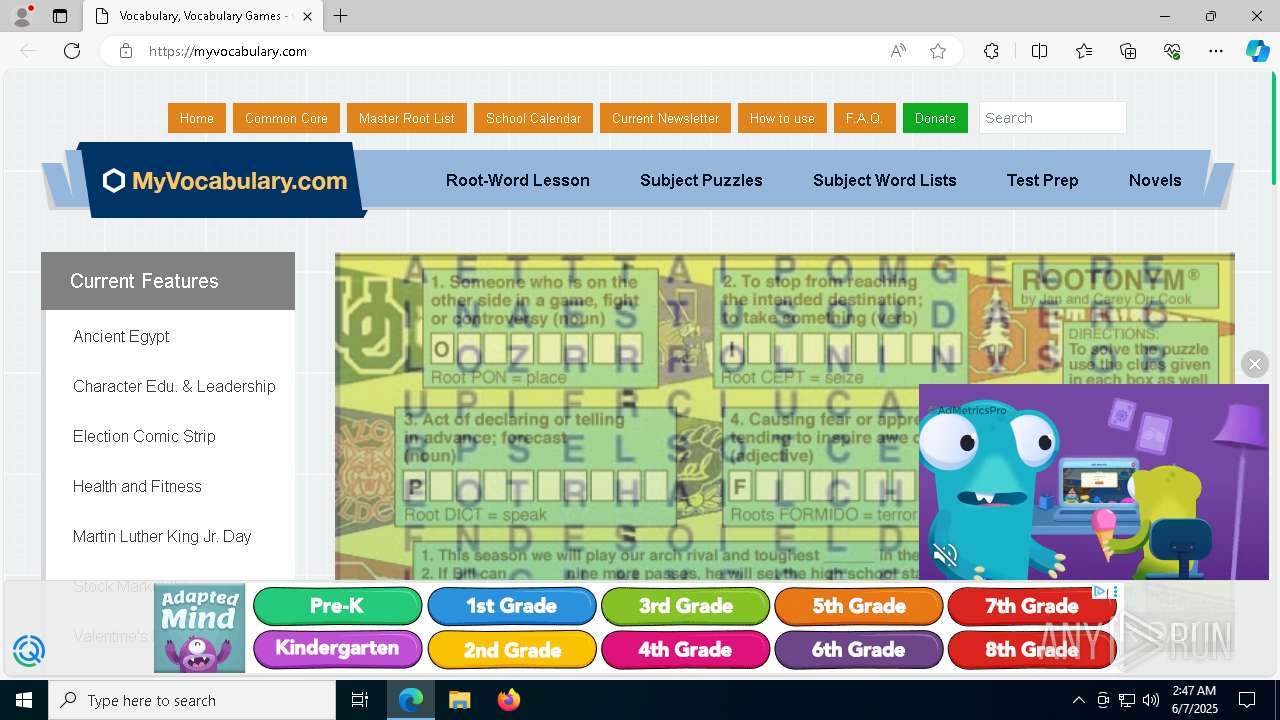1280x720 pixels.
Task: Open the Ancient Egypt feature
Action: coord(121,336)
